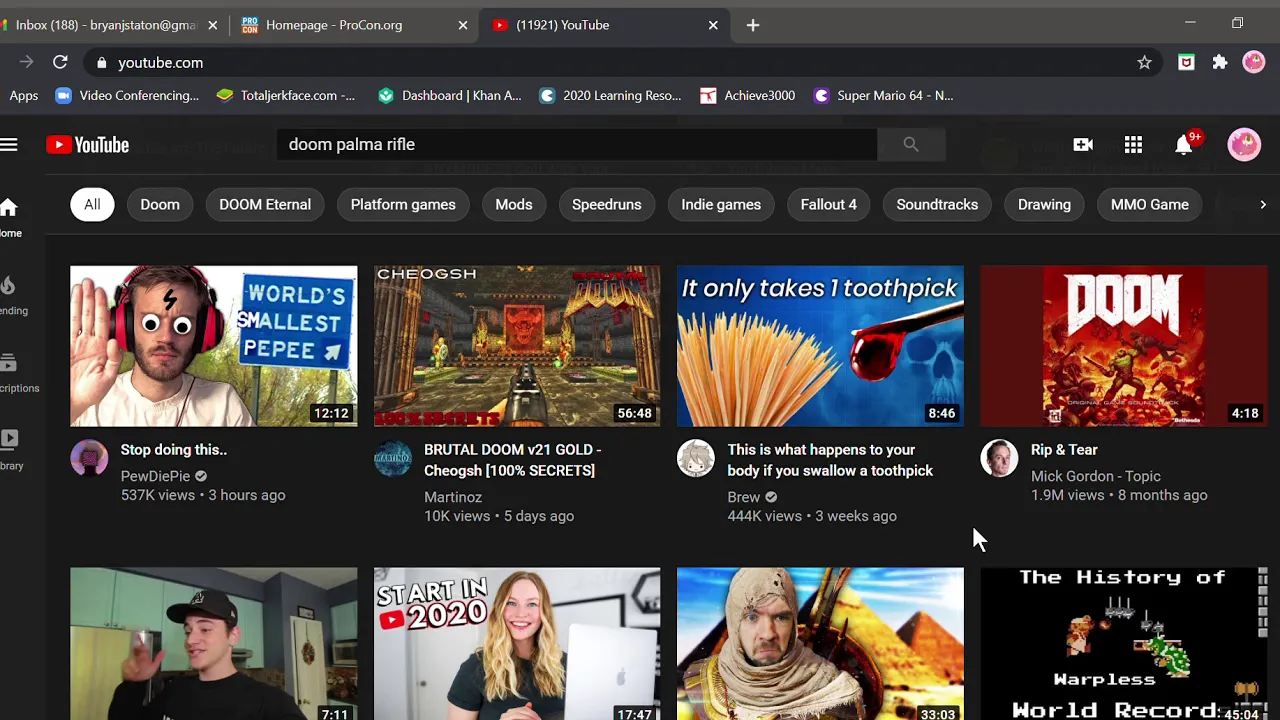The width and height of the screenshot is (1280, 720).
Task: Open the toothpick video title
Action: [830, 460]
